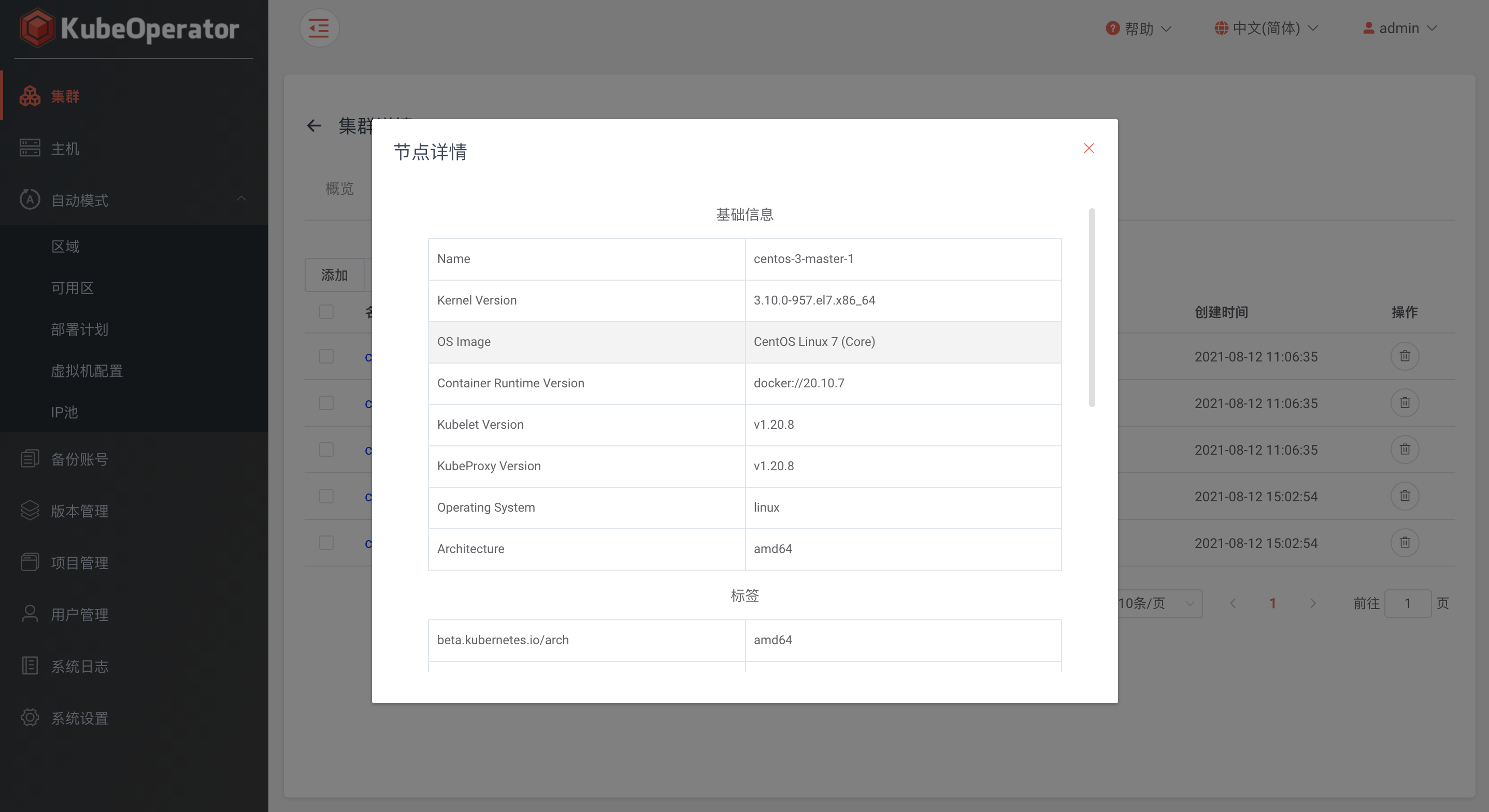Click the sidebar collapse menu icon

click(319, 28)
